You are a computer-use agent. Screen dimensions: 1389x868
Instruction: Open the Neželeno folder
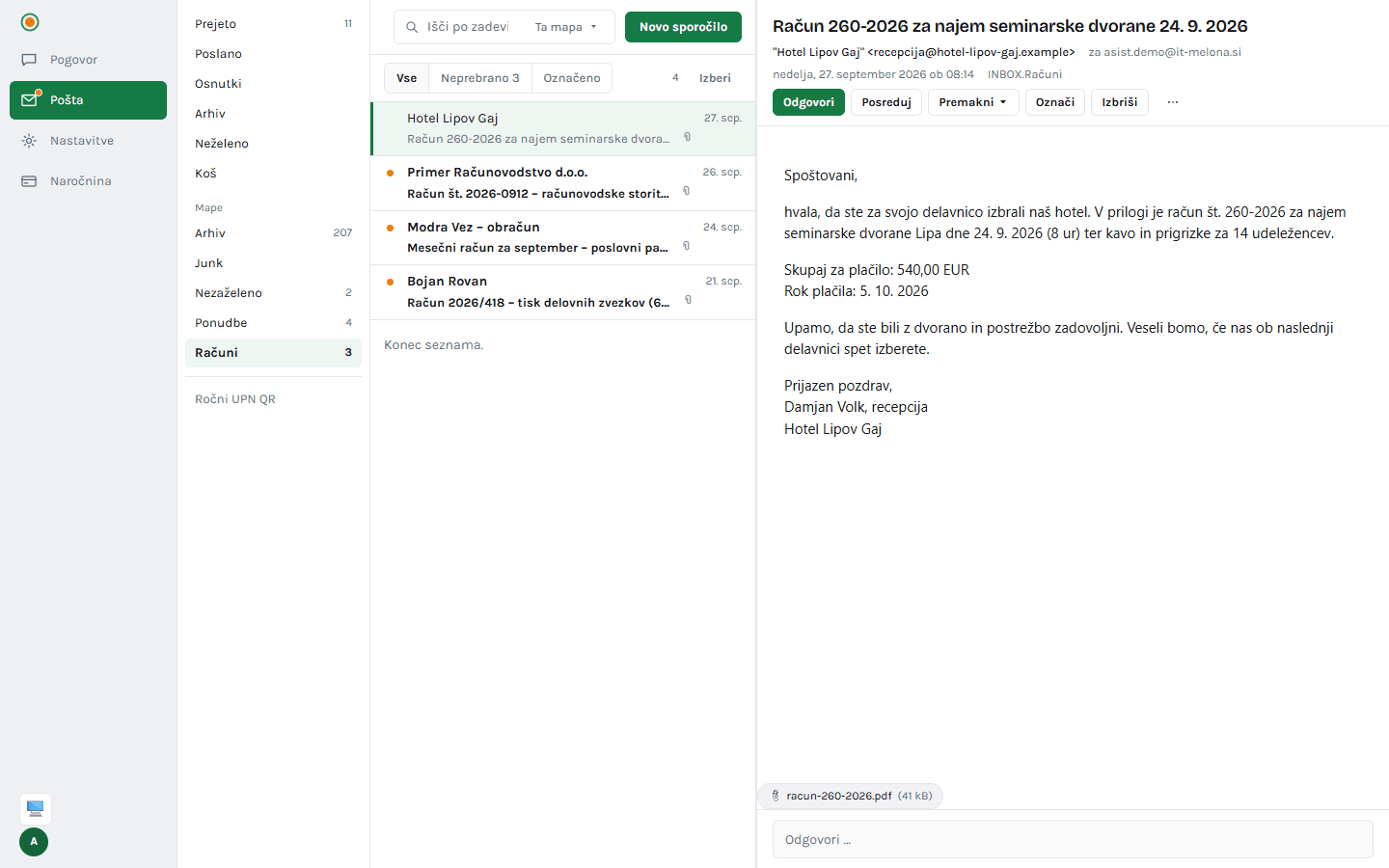tap(273, 144)
